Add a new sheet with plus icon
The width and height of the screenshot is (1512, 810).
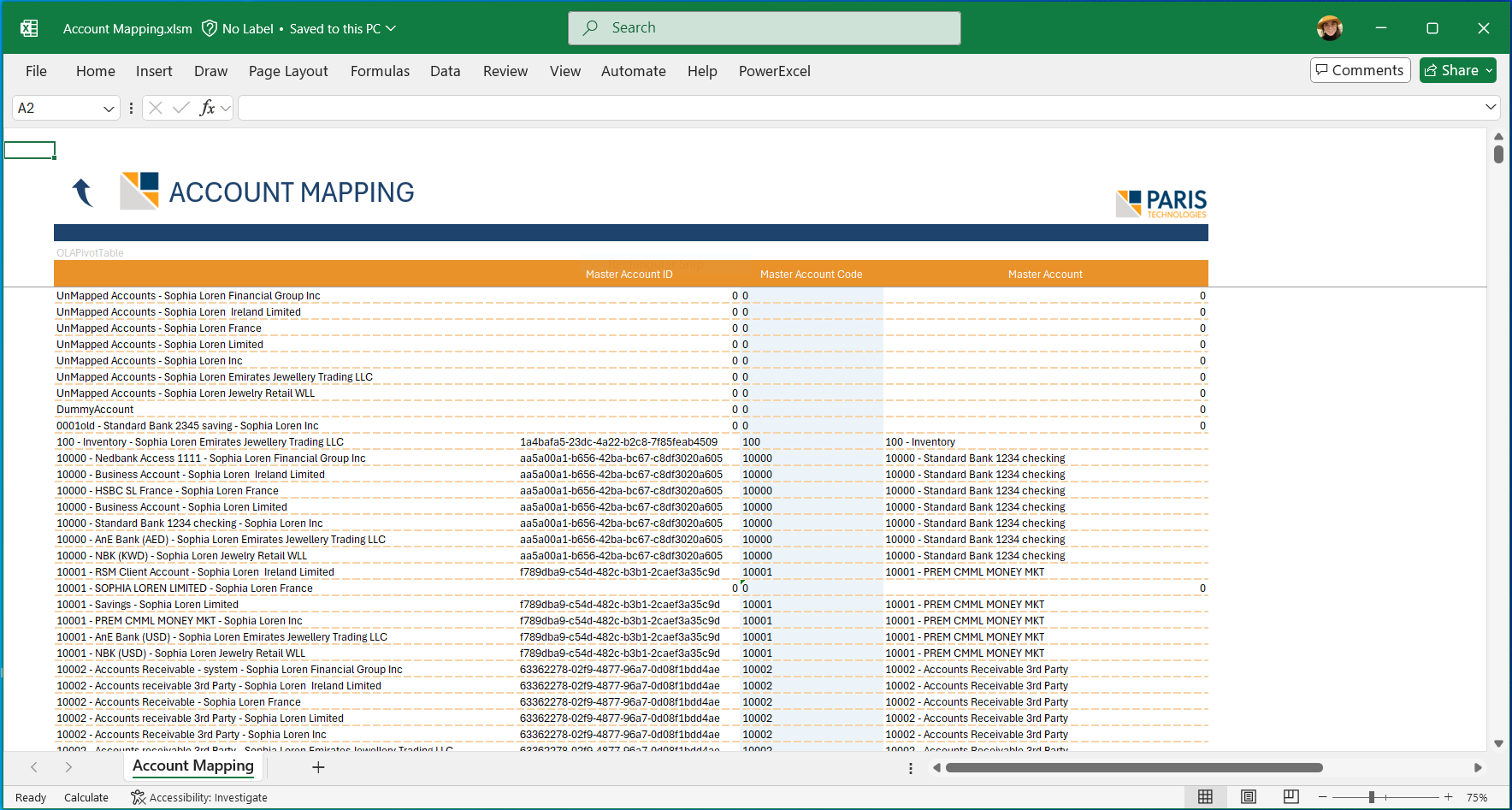coord(318,767)
